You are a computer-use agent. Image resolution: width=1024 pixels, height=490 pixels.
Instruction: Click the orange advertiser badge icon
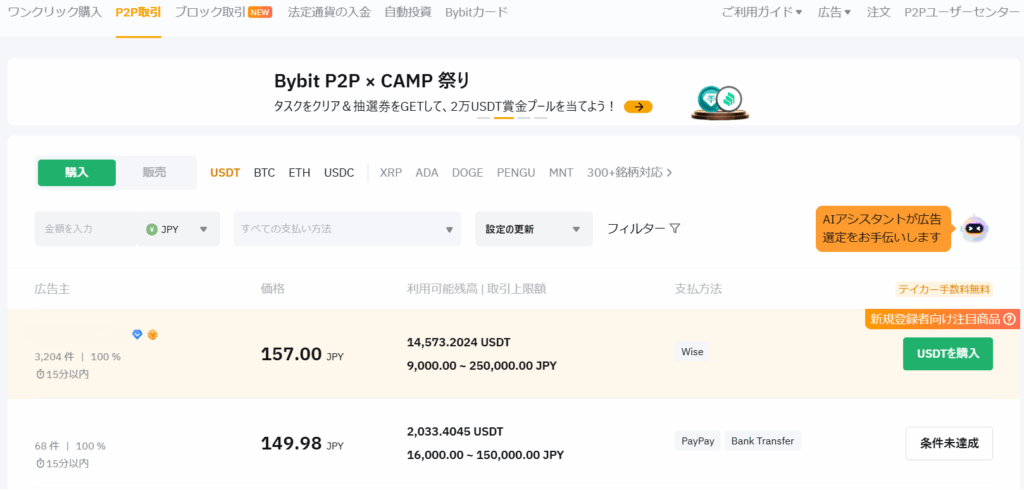tap(153, 334)
